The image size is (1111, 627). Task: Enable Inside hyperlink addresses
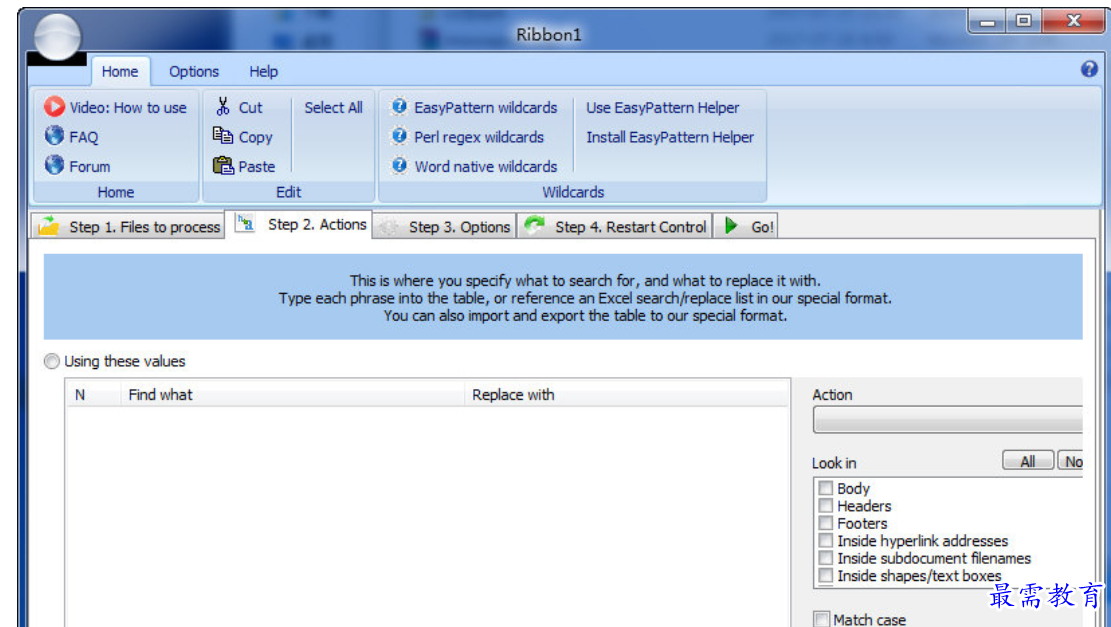point(825,541)
